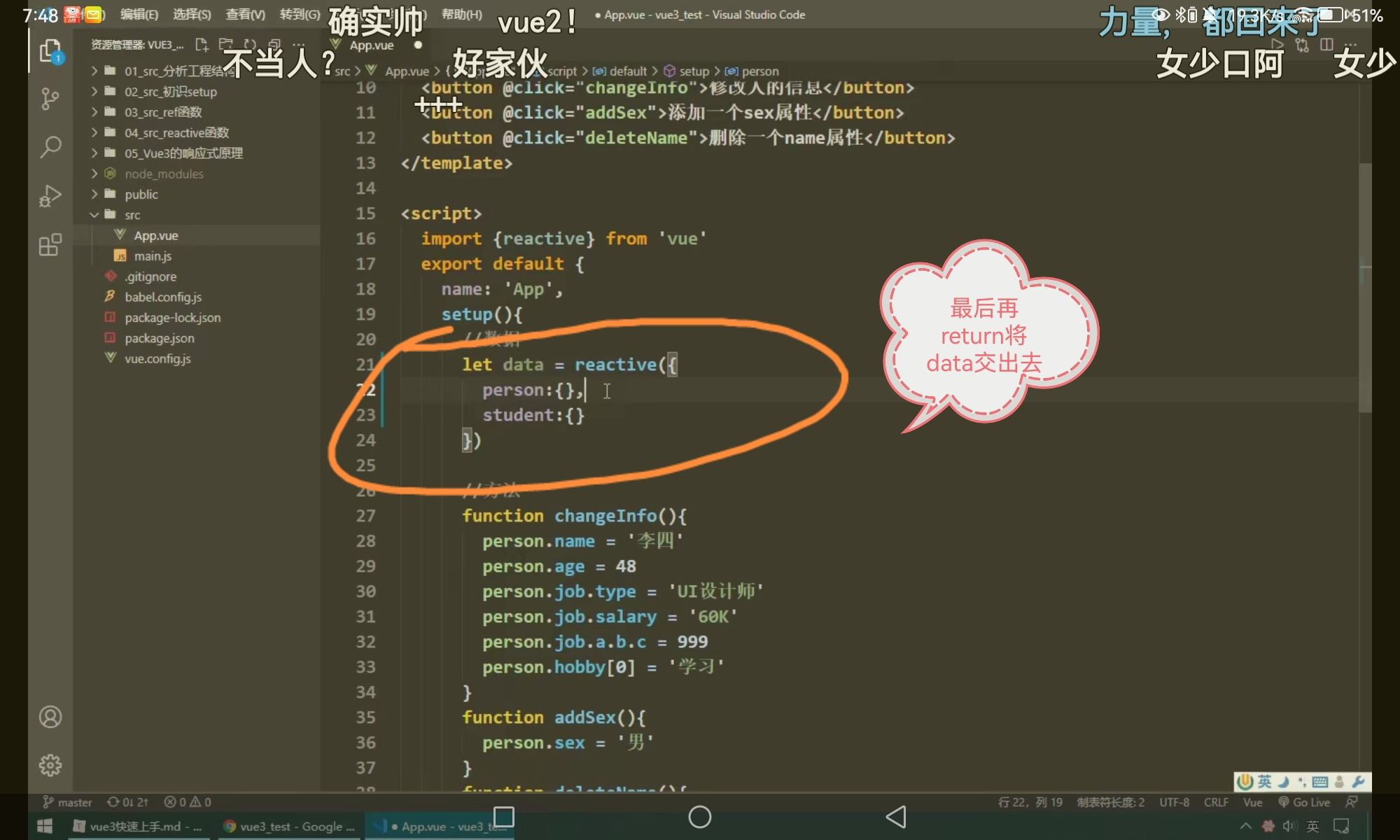Open the Search view in sidebar

tap(50, 147)
